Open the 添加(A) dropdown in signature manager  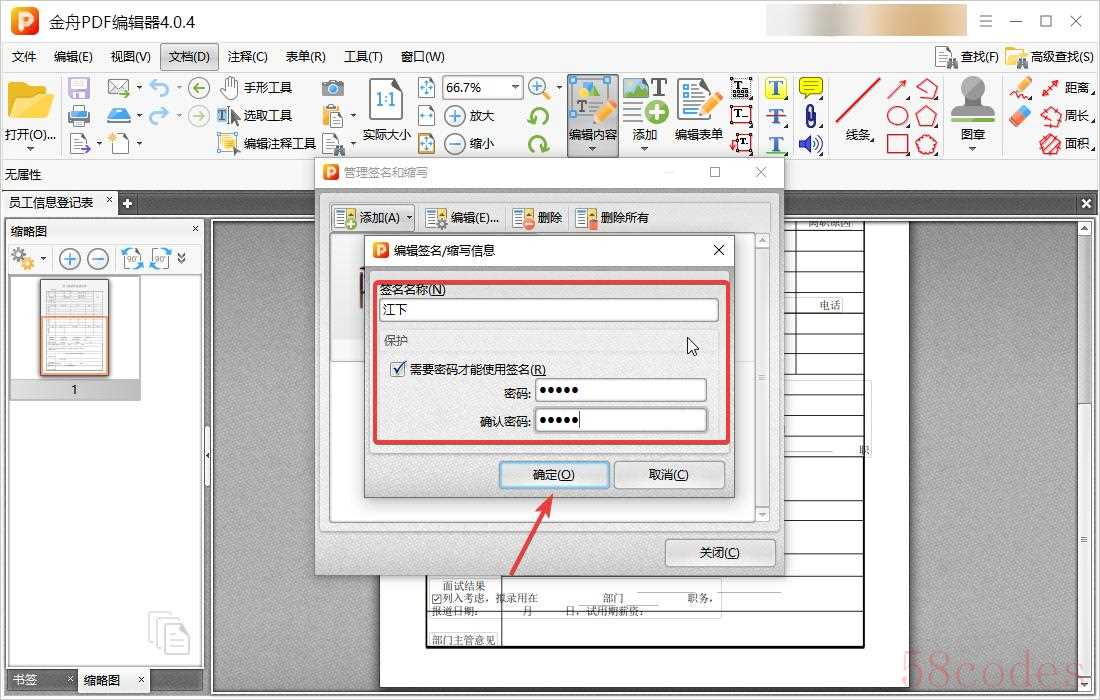(x=373, y=217)
